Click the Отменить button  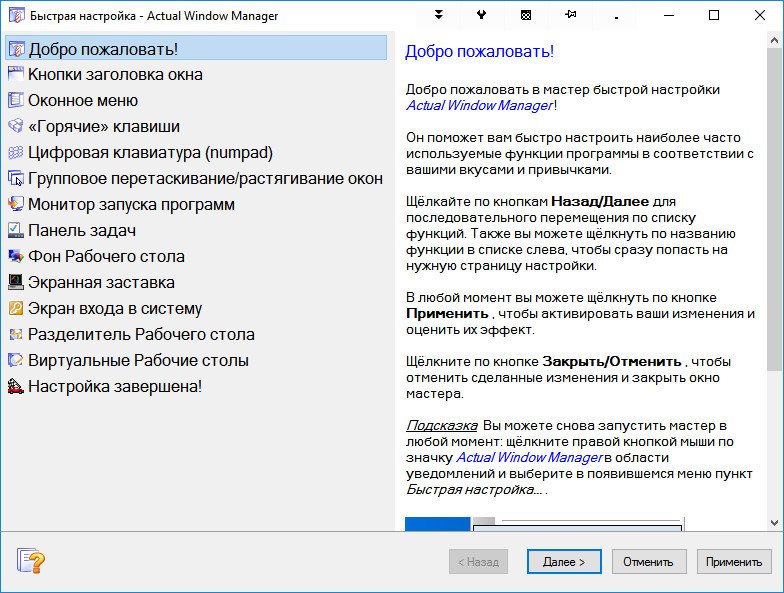click(x=648, y=562)
